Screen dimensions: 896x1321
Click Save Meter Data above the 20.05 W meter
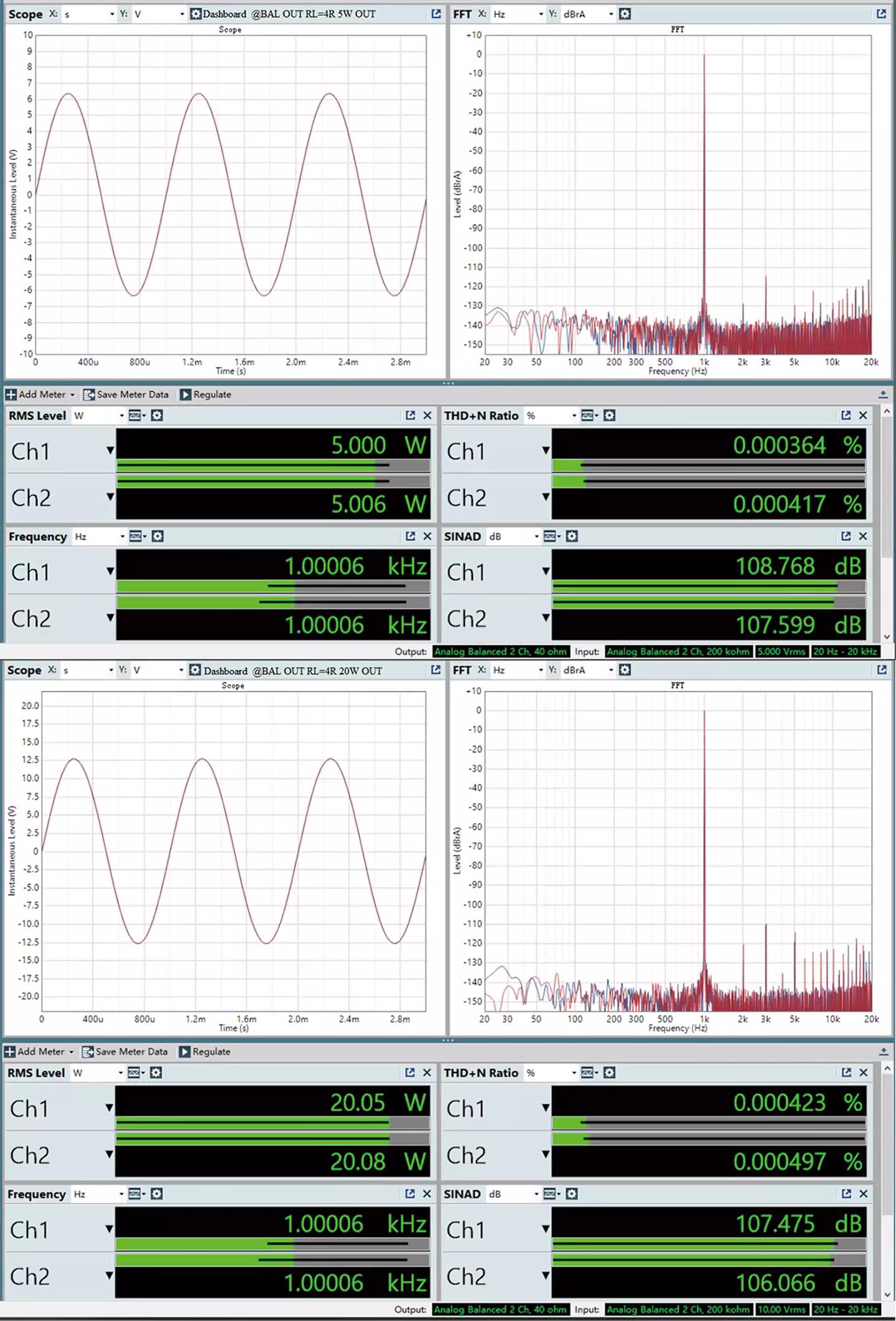click(125, 1051)
